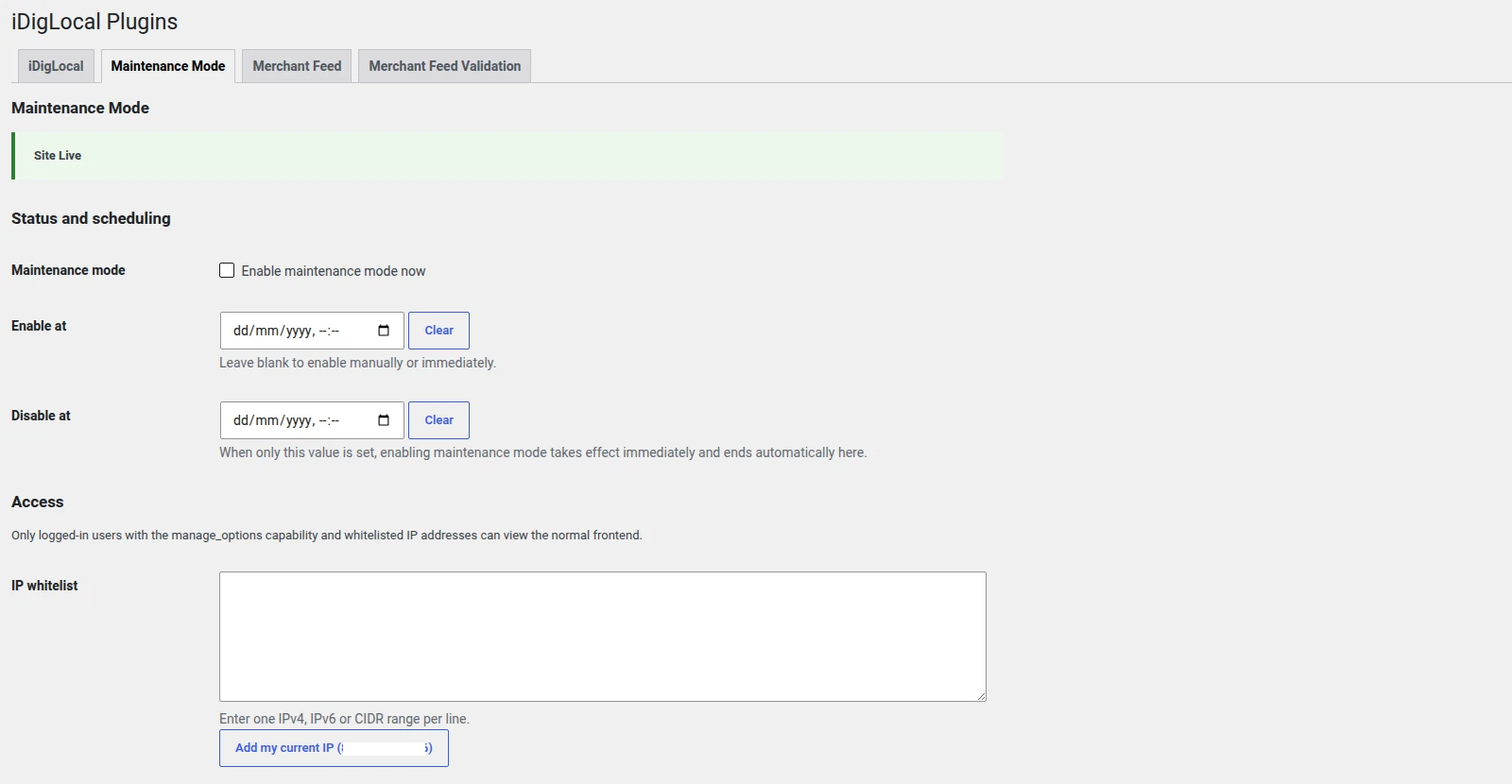Click the 'Disable at' field label
Viewport: 1512px width, 784px height.
[x=41, y=416]
